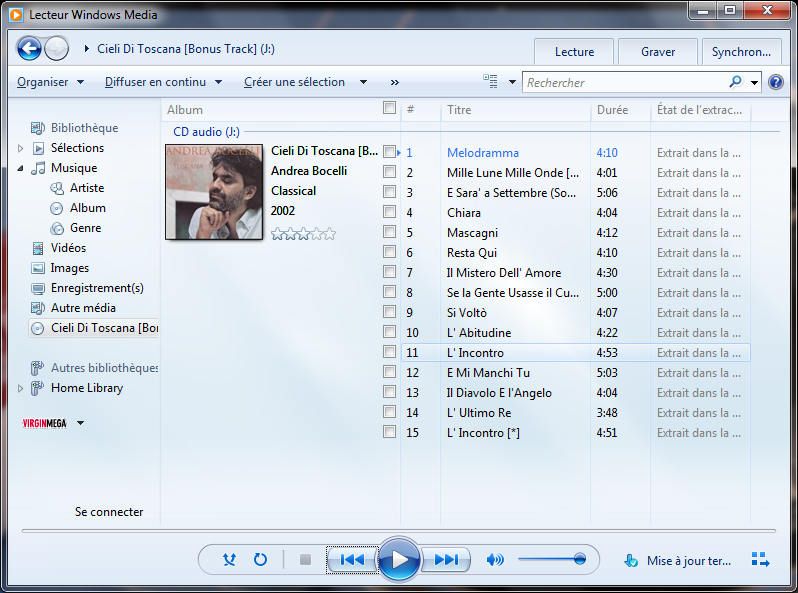798x593 pixels.
Task: Click the Play button
Action: tap(400, 559)
